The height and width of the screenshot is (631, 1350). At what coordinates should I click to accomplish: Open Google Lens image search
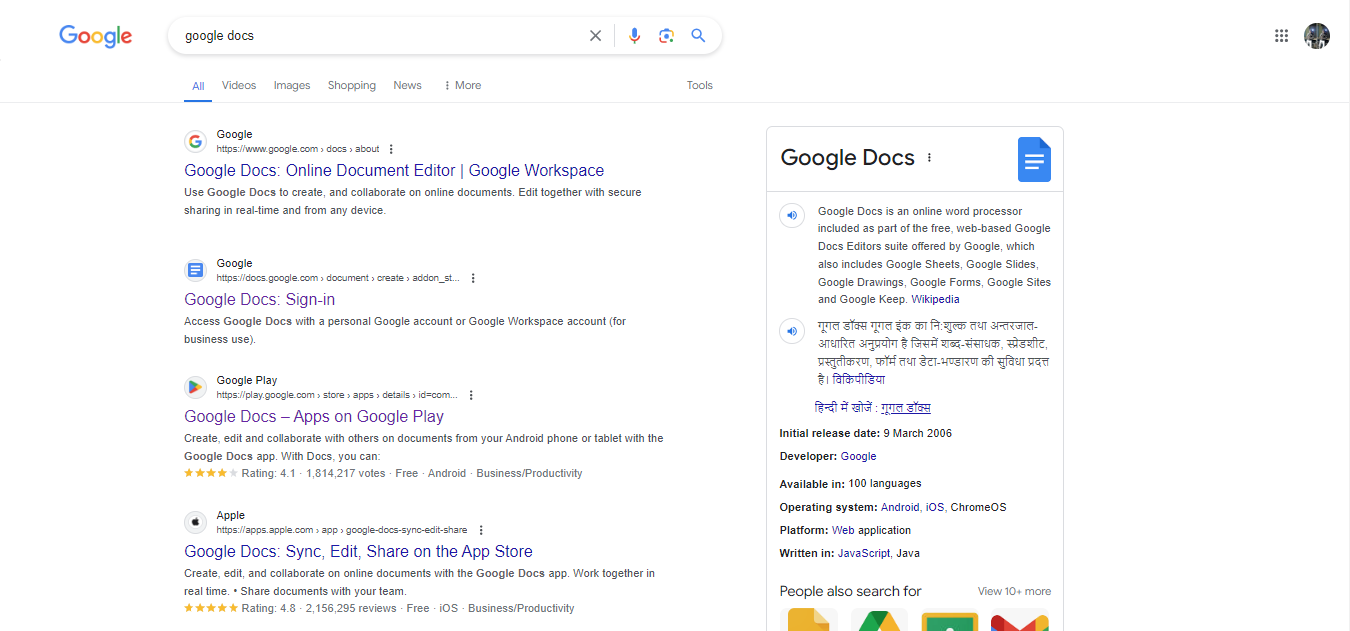pos(666,36)
